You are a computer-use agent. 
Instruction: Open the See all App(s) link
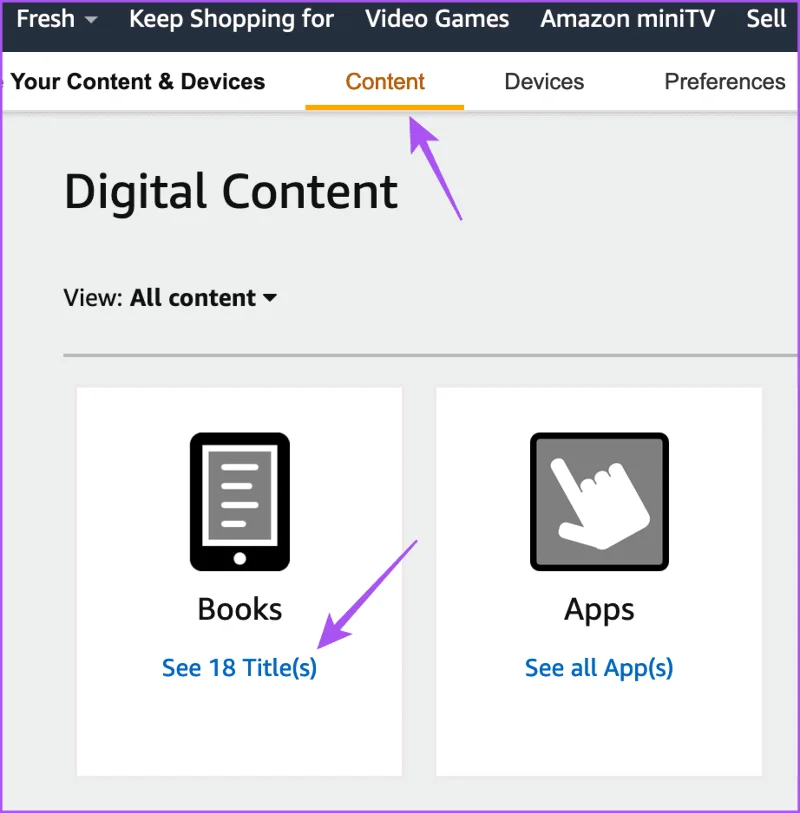coord(599,668)
